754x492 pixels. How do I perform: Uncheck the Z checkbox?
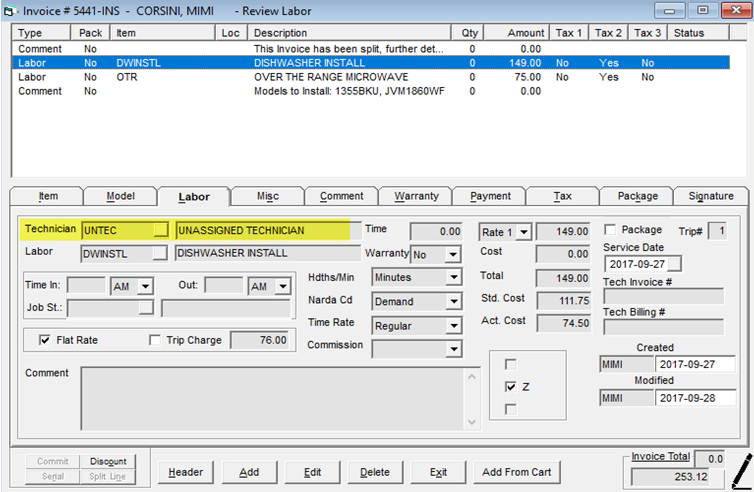click(511, 387)
